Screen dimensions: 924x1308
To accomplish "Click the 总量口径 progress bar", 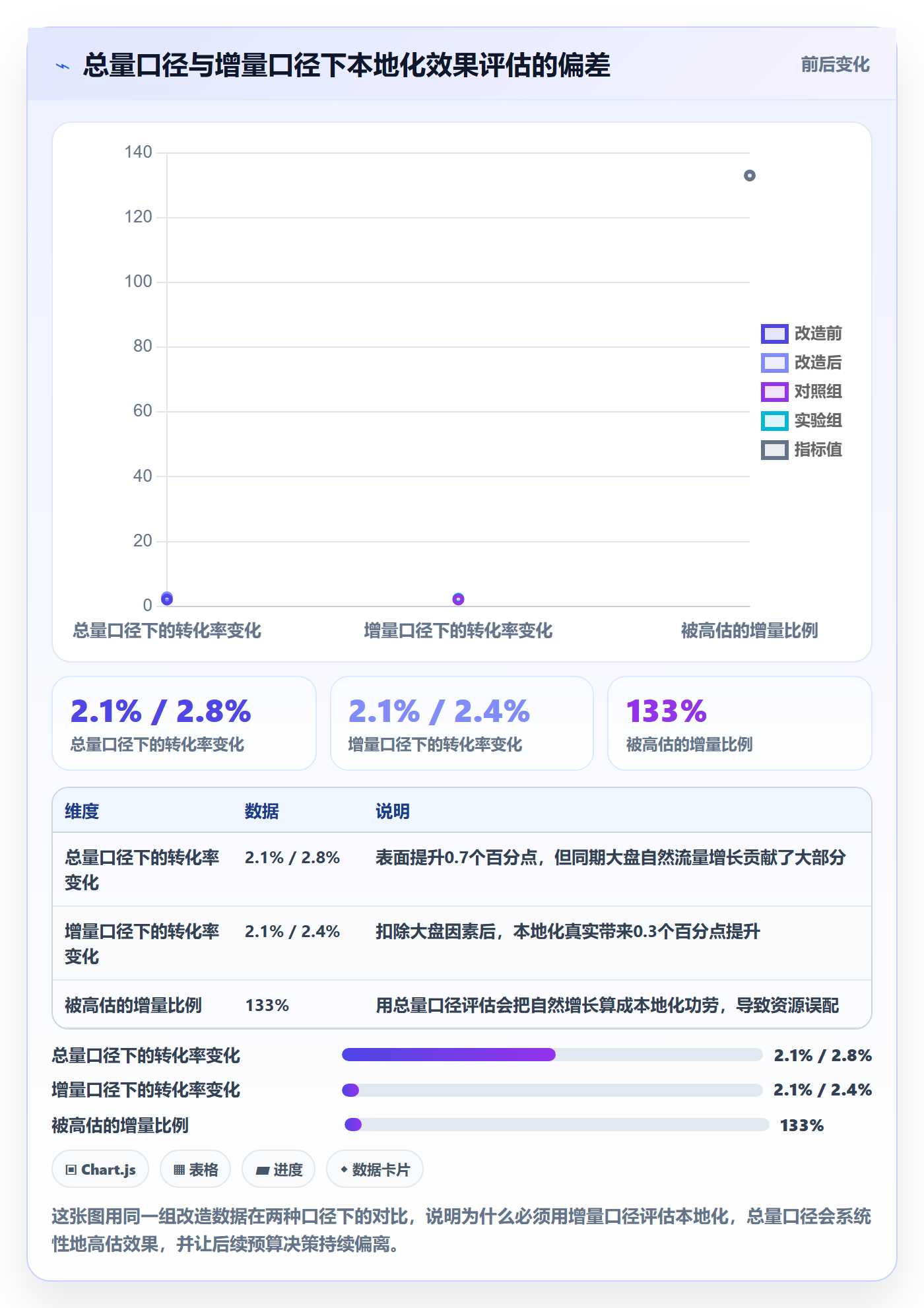I will point(552,1055).
